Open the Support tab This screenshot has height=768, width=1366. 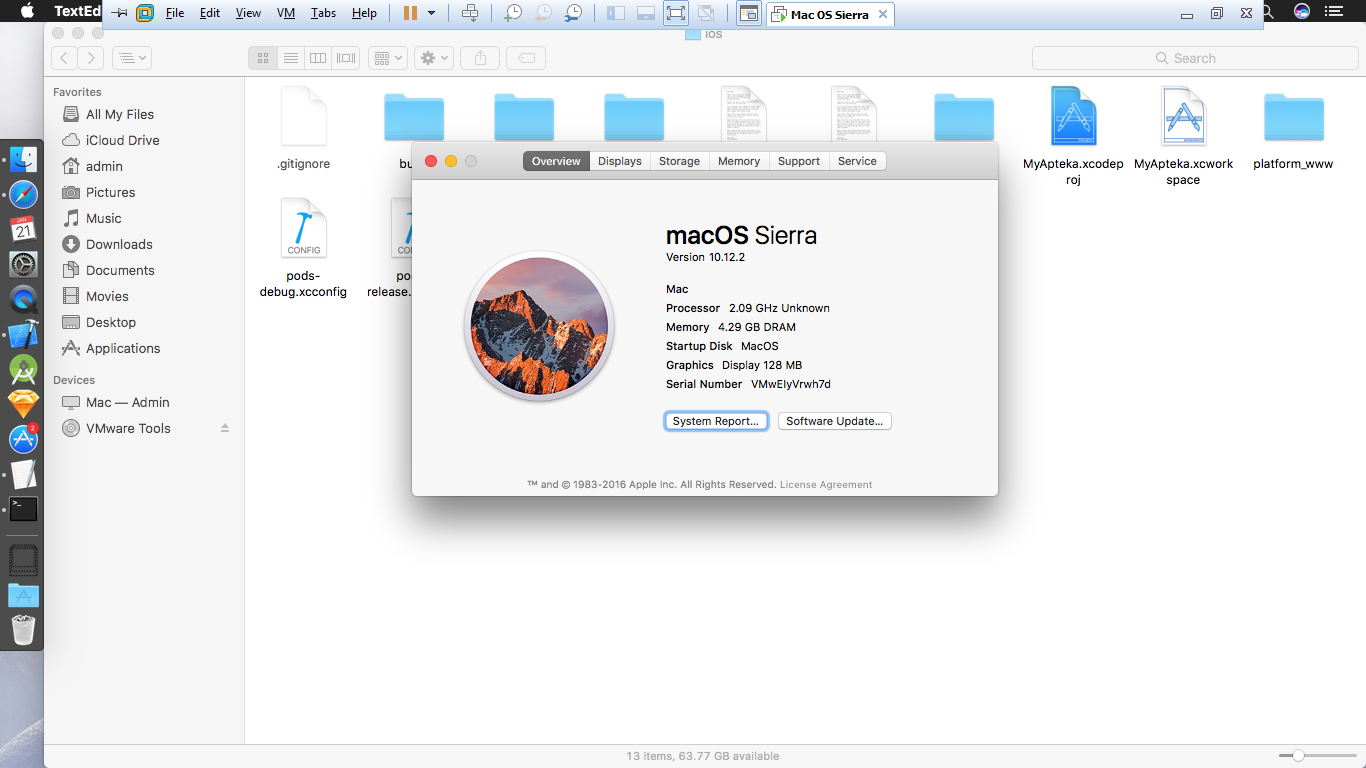pos(799,161)
